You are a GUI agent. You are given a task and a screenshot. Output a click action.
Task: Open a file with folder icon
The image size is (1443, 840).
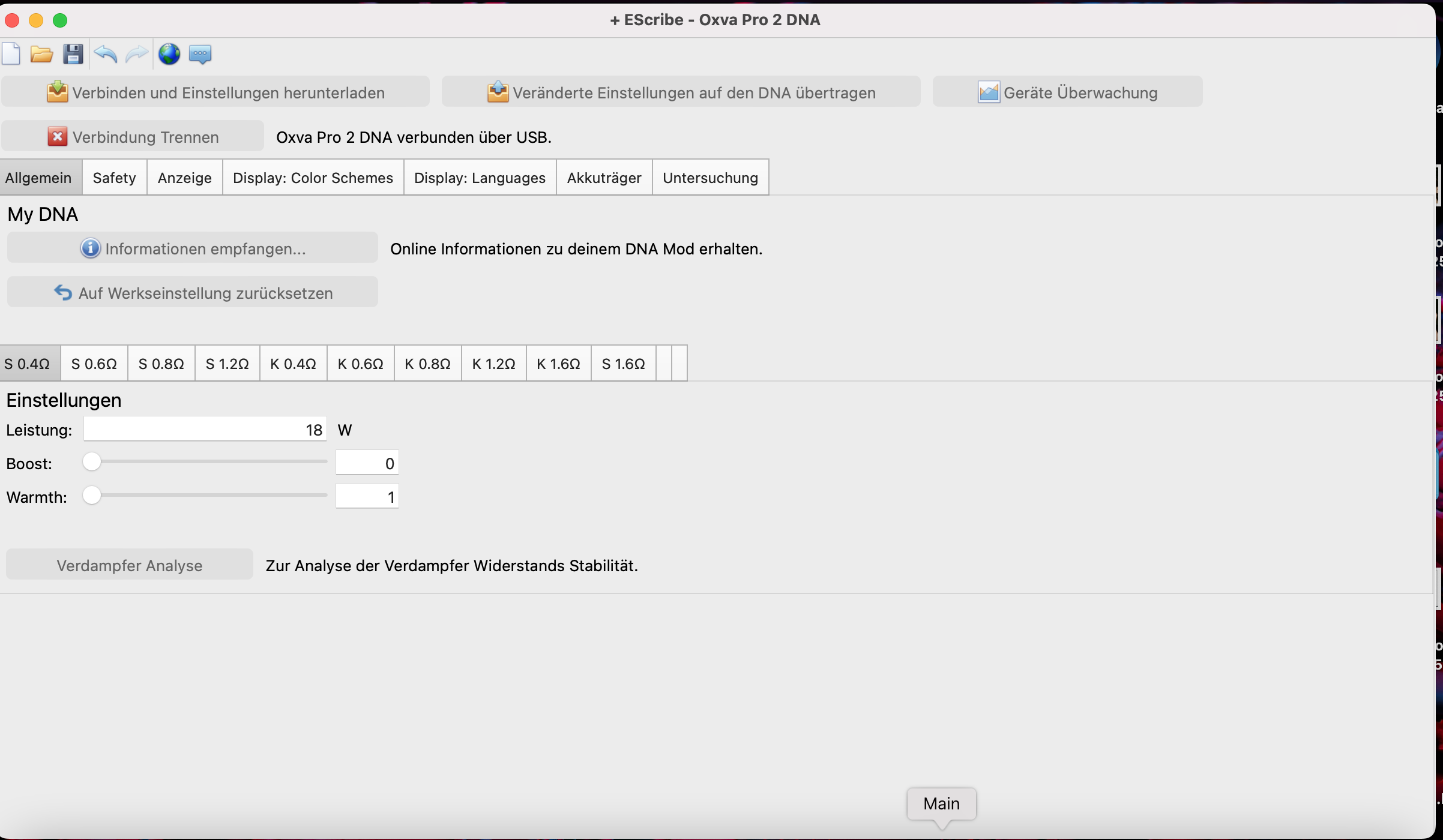(41, 55)
